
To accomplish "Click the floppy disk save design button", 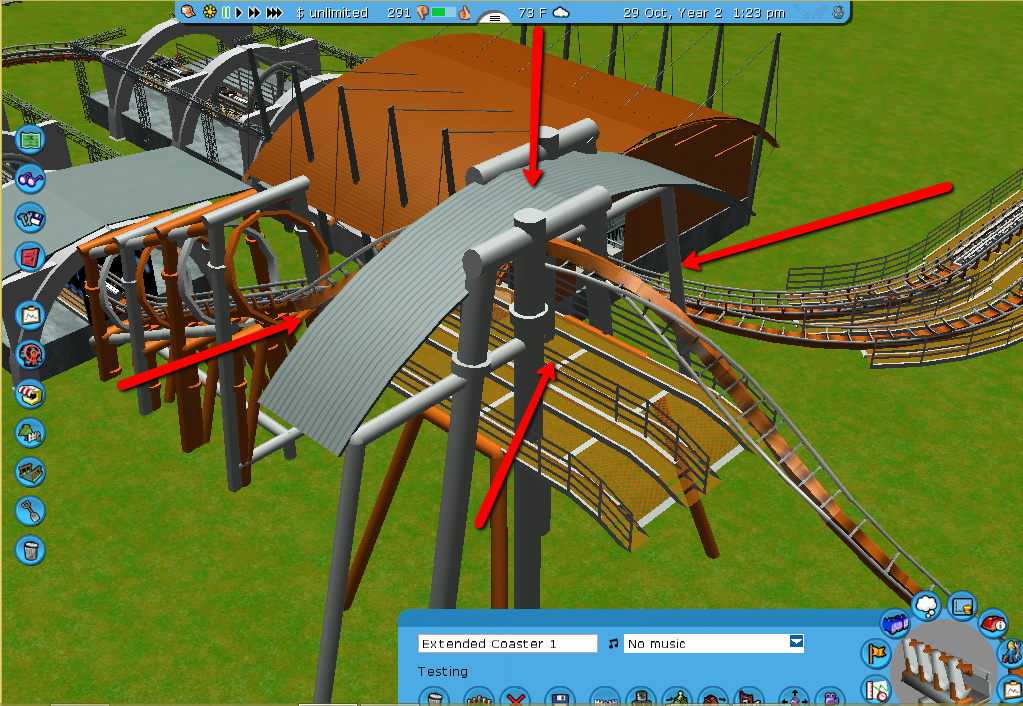I will click(x=561, y=698).
